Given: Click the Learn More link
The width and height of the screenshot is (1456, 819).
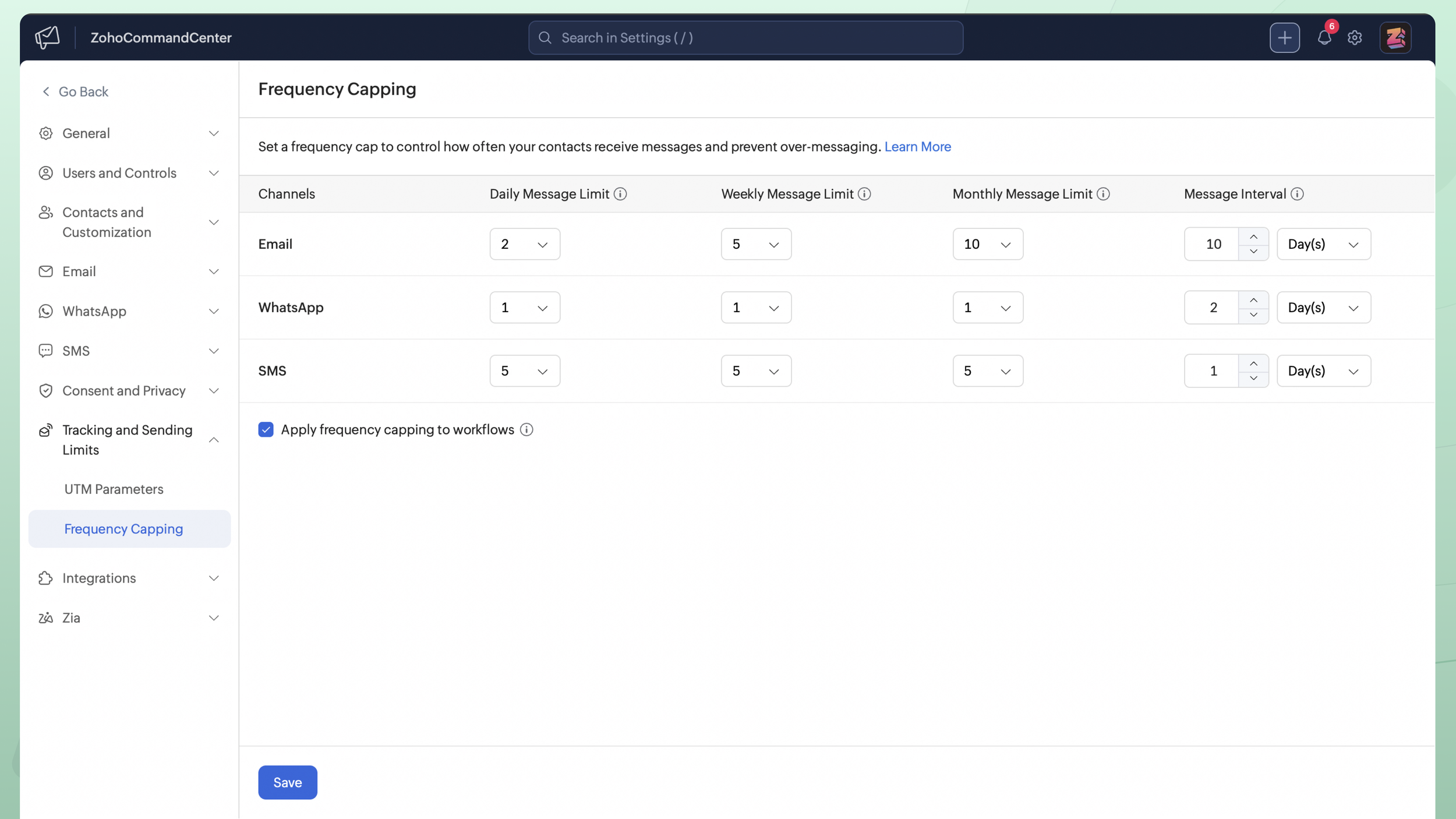Looking at the screenshot, I should pyautogui.click(x=917, y=147).
